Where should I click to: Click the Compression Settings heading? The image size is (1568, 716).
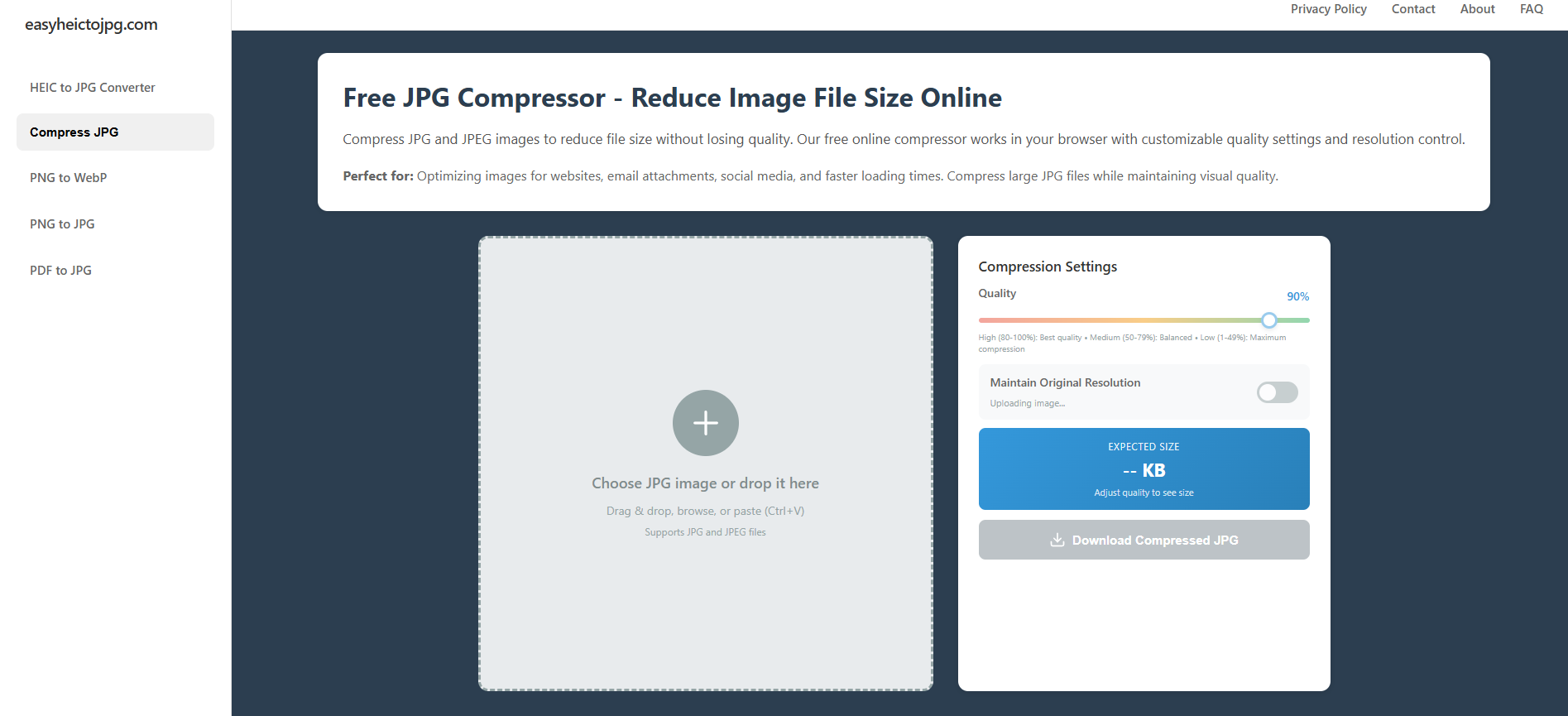[1048, 267]
